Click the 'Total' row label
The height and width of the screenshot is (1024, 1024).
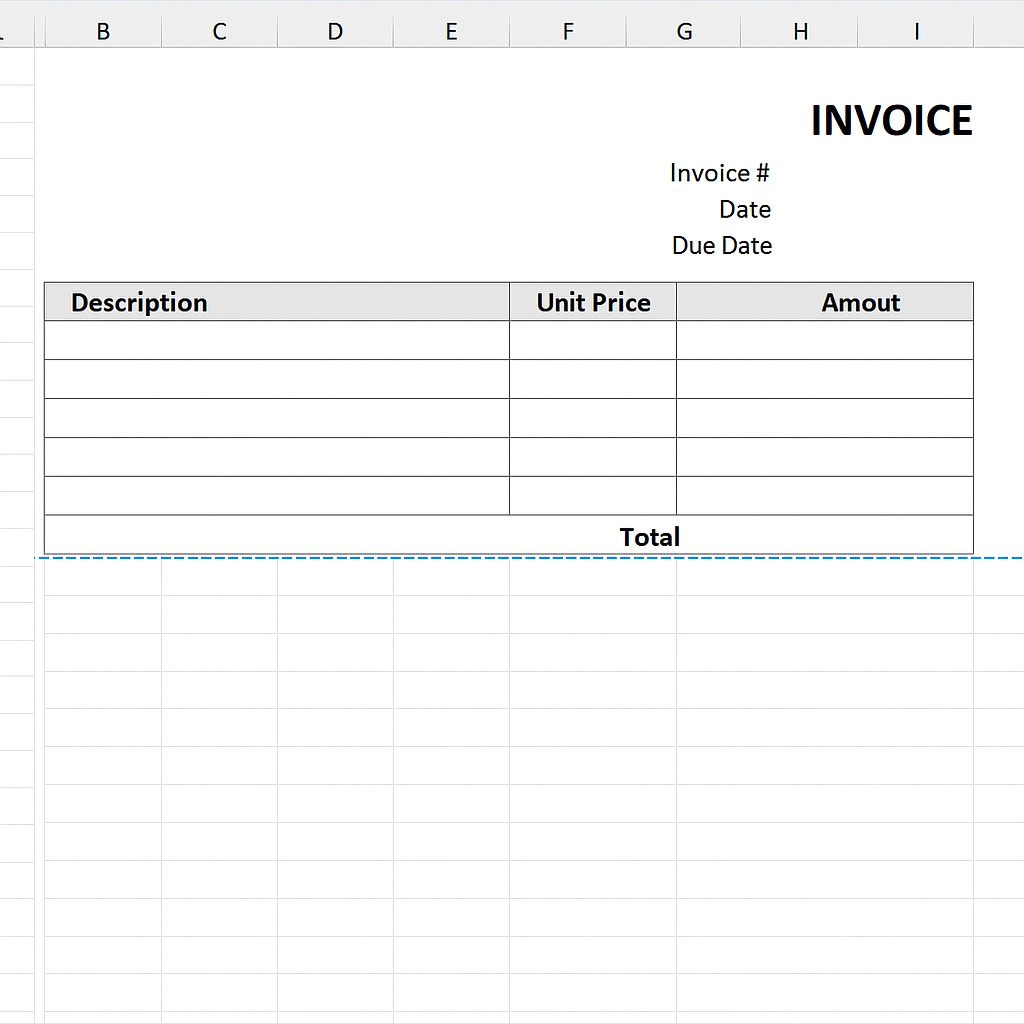pos(649,537)
